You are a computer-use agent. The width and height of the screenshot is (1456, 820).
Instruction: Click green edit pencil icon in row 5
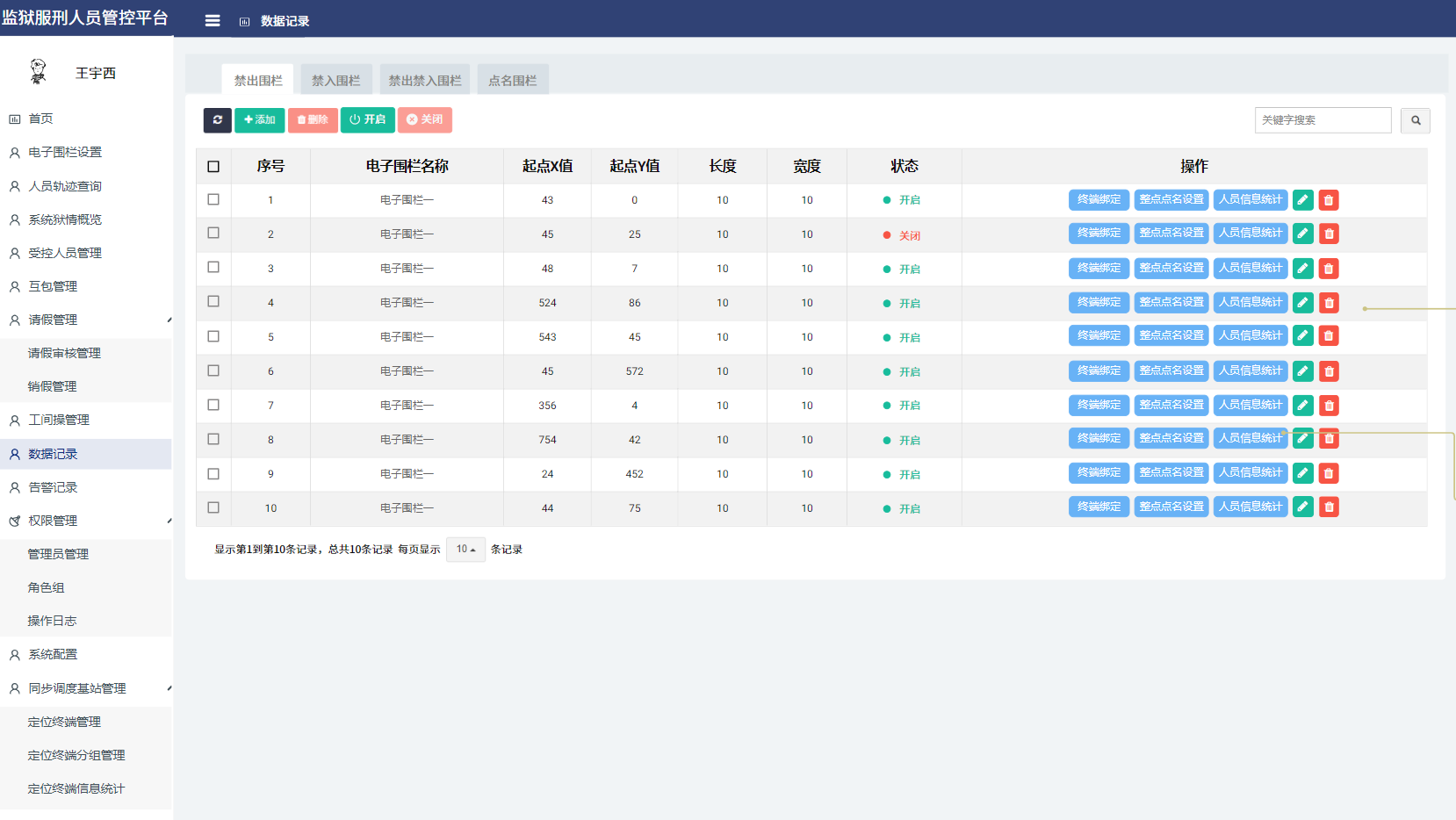[x=1303, y=336]
